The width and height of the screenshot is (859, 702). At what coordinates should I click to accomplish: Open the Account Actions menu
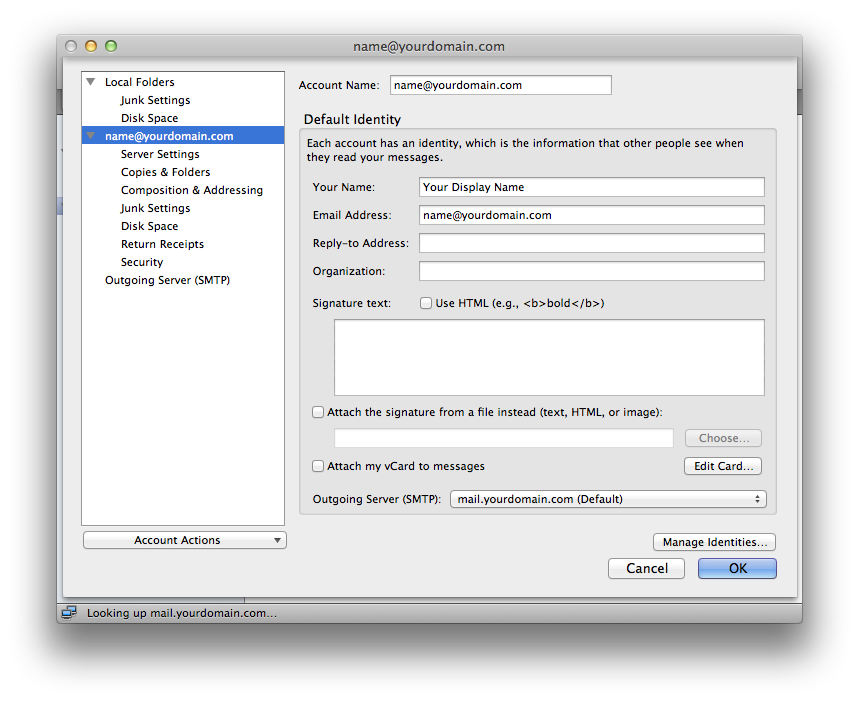(x=184, y=539)
